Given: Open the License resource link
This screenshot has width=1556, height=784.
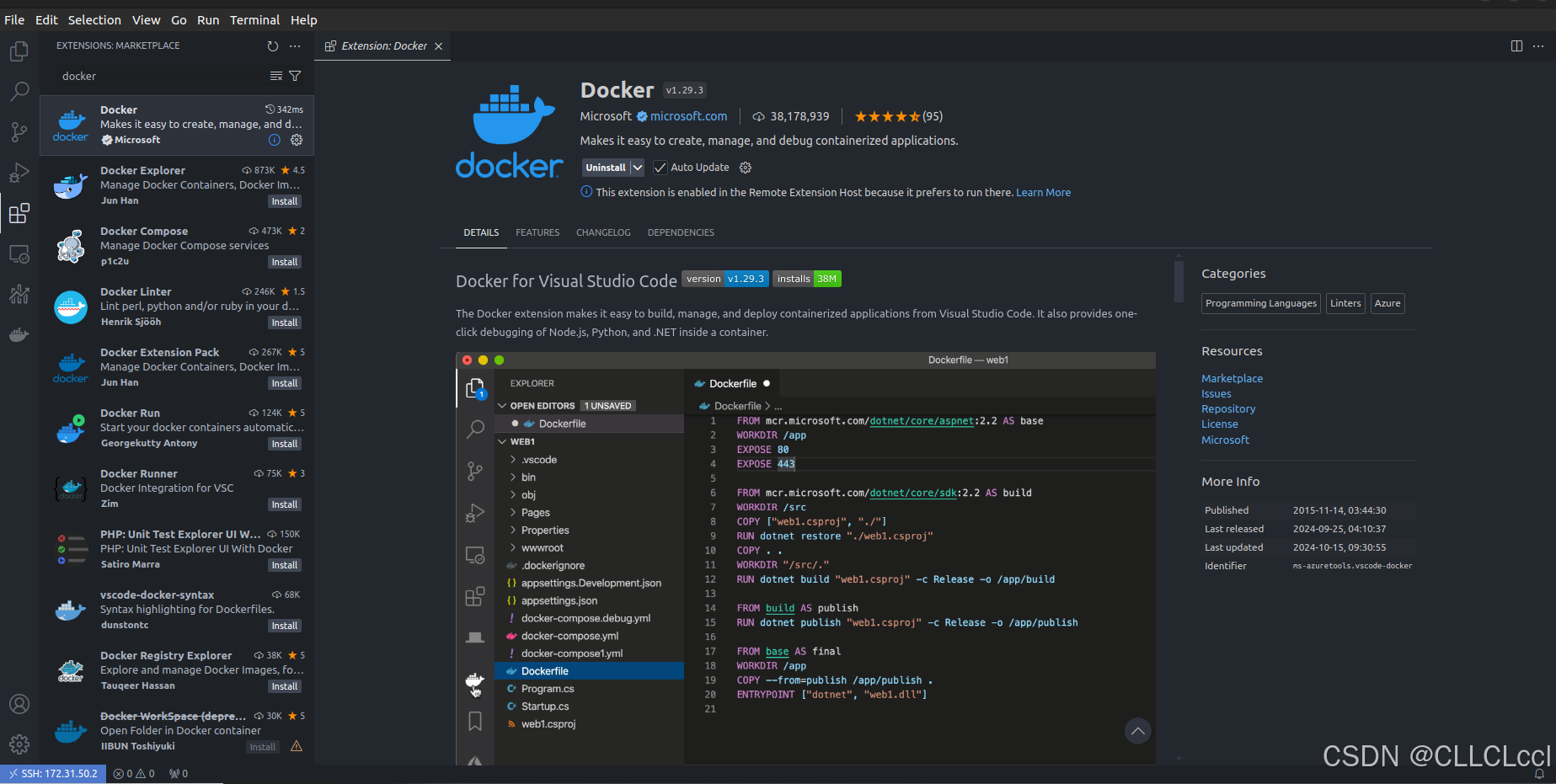Looking at the screenshot, I should click(1219, 424).
